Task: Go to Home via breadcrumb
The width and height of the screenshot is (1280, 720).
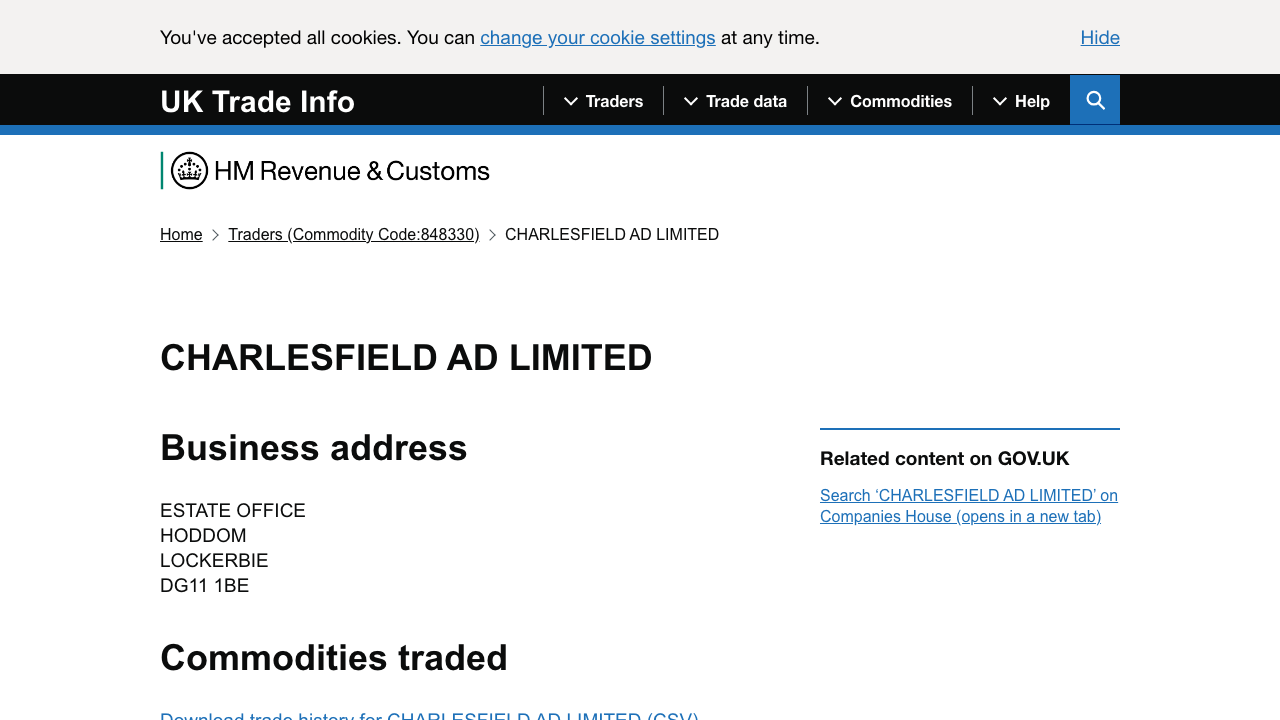Action: pyautogui.click(x=181, y=234)
